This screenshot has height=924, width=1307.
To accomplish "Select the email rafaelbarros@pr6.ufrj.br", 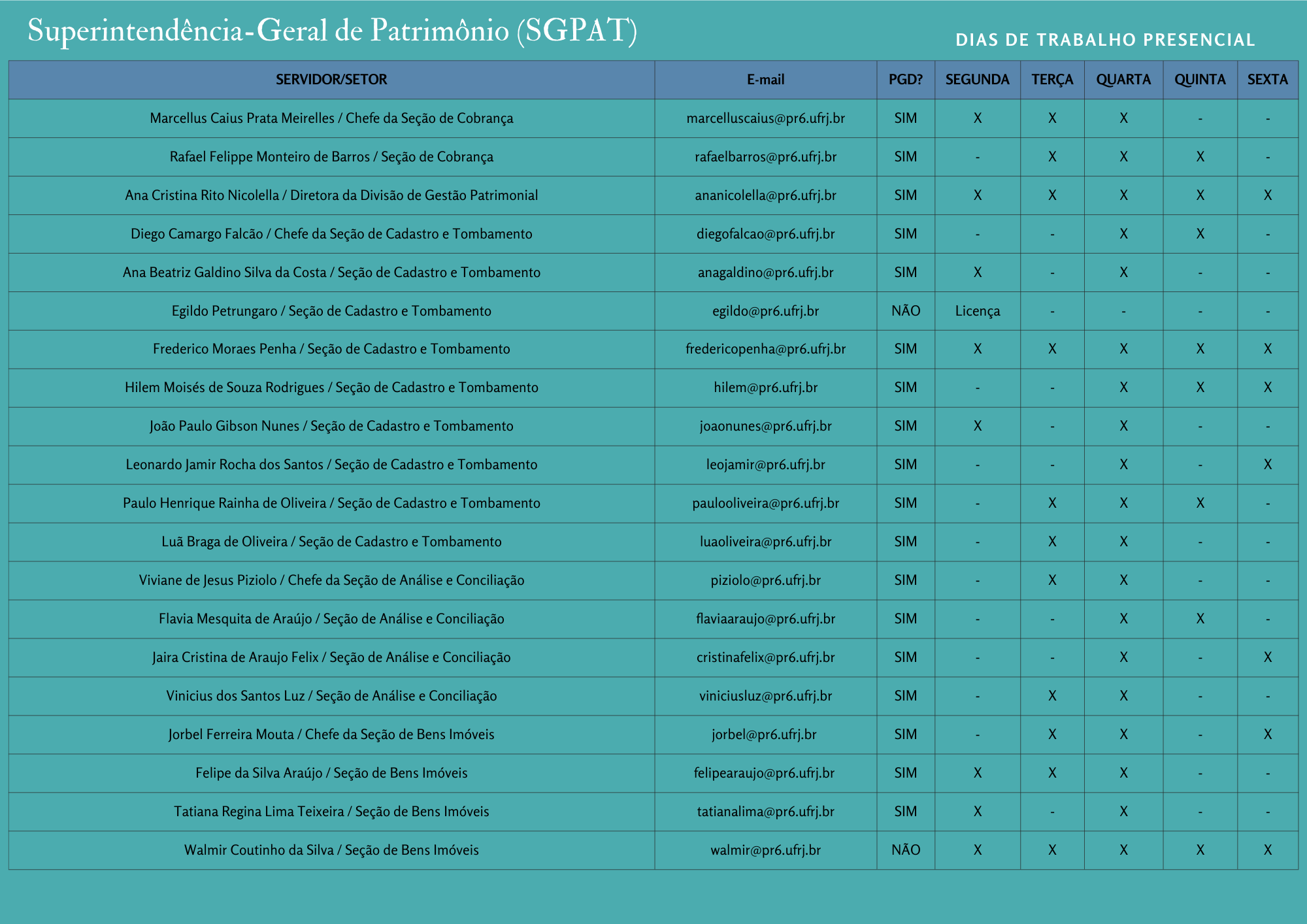I will click(x=765, y=157).
